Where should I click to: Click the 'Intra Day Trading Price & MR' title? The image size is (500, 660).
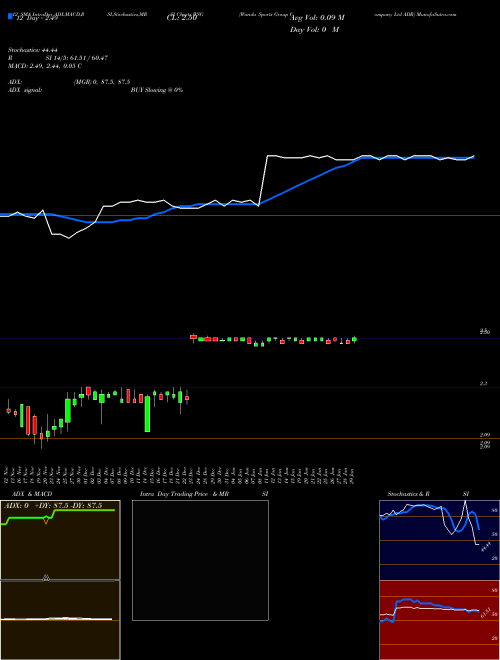[x=184, y=494]
